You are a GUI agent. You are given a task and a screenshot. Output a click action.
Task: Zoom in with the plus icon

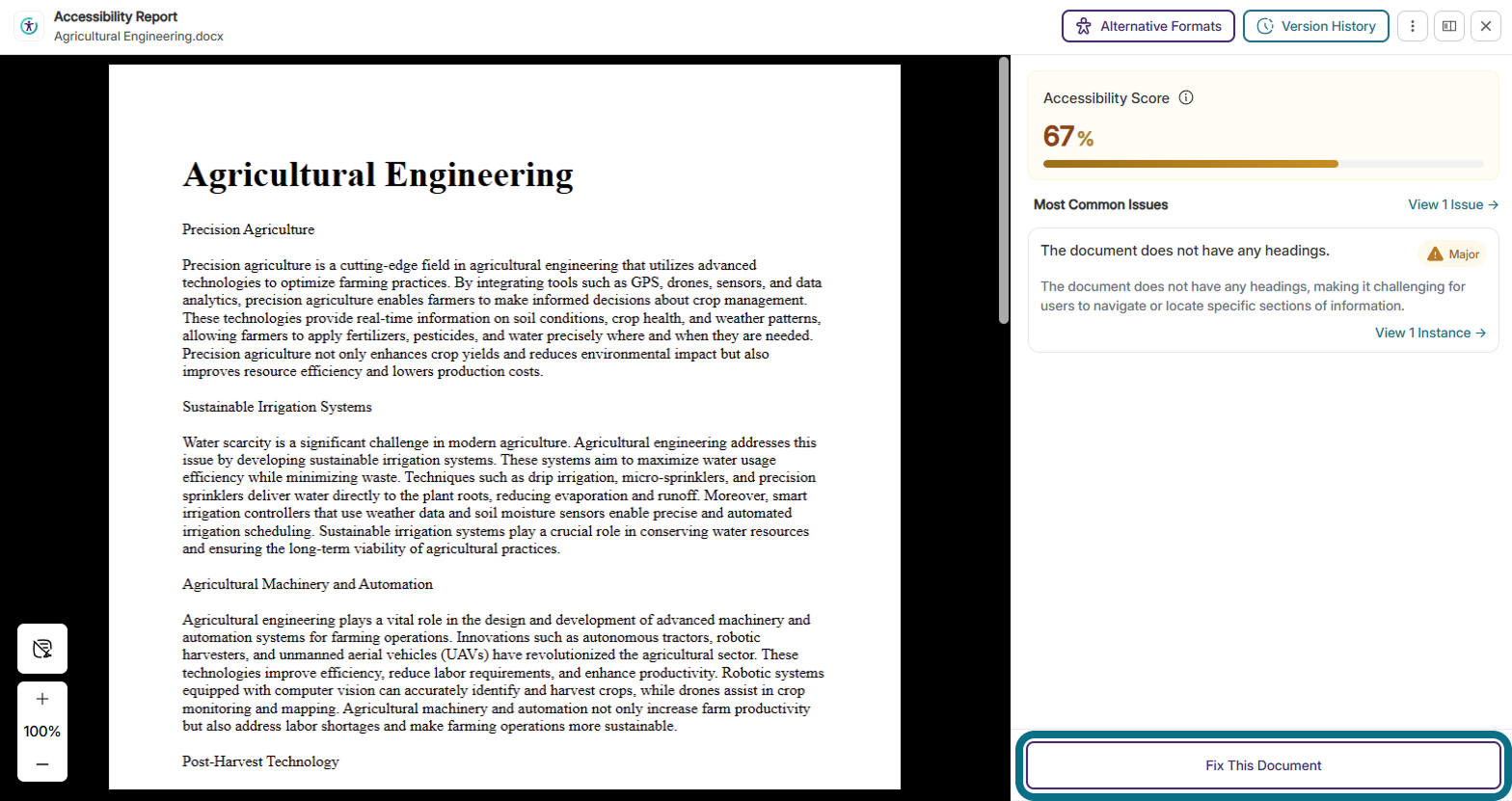click(x=42, y=699)
